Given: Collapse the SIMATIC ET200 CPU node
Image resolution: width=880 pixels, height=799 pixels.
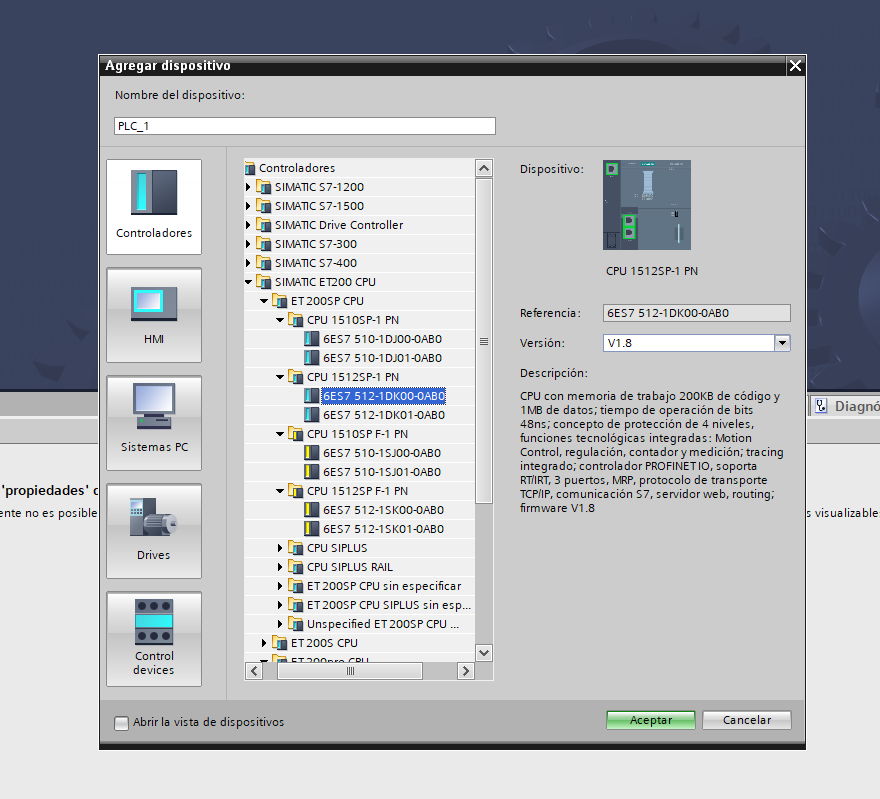Looking at the screenshot, I should (249, 282).
